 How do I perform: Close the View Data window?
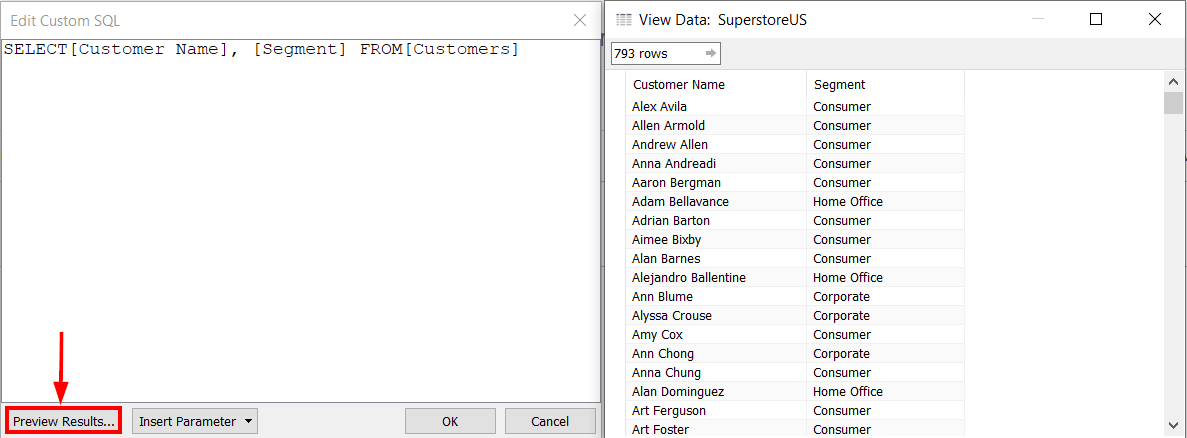[x=1156, y=19]
